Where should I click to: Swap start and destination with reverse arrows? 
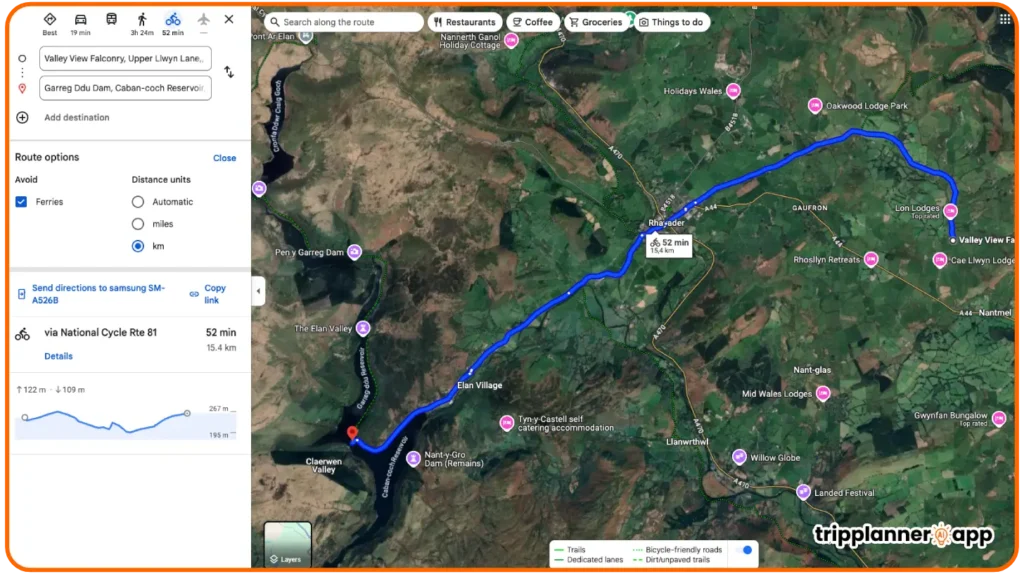point(229,72)
